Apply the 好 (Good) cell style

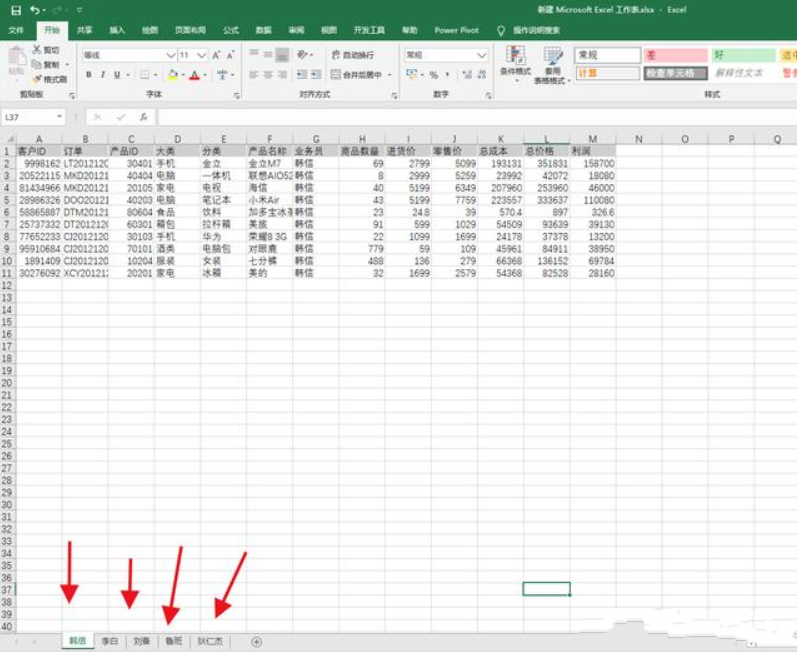tap(742, 55)
